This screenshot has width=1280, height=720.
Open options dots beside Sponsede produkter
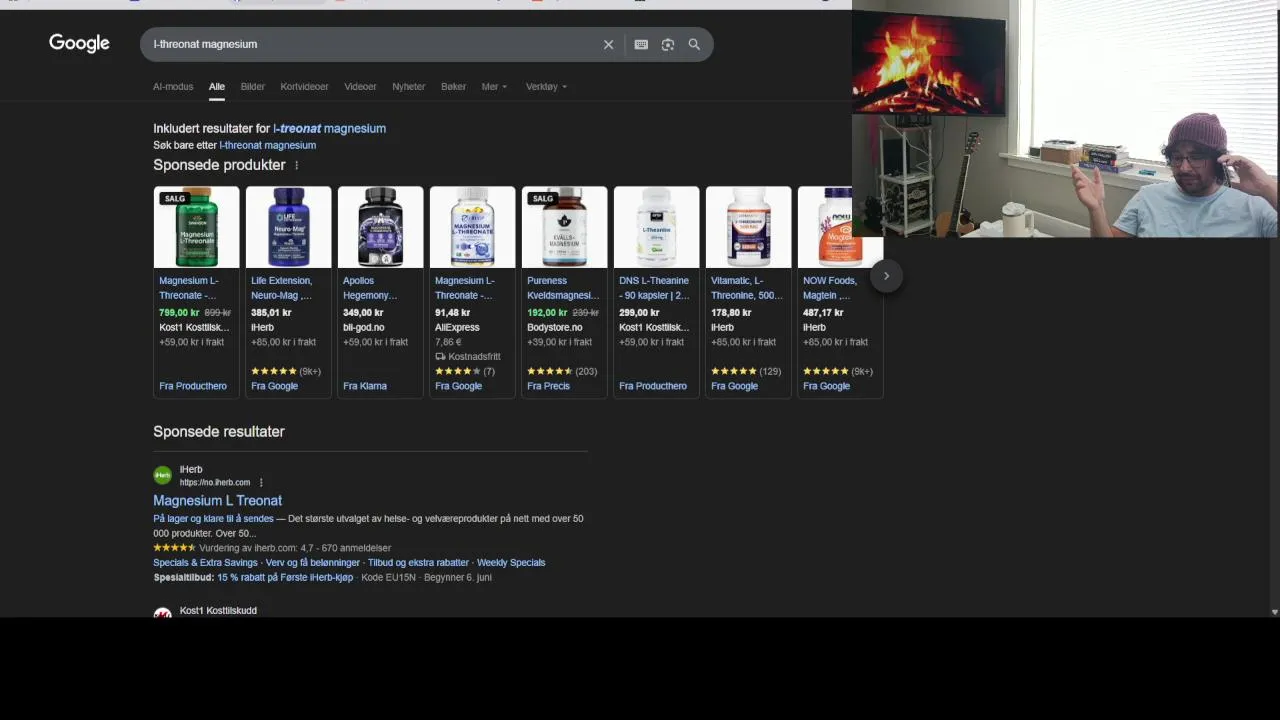click(296, 165)
